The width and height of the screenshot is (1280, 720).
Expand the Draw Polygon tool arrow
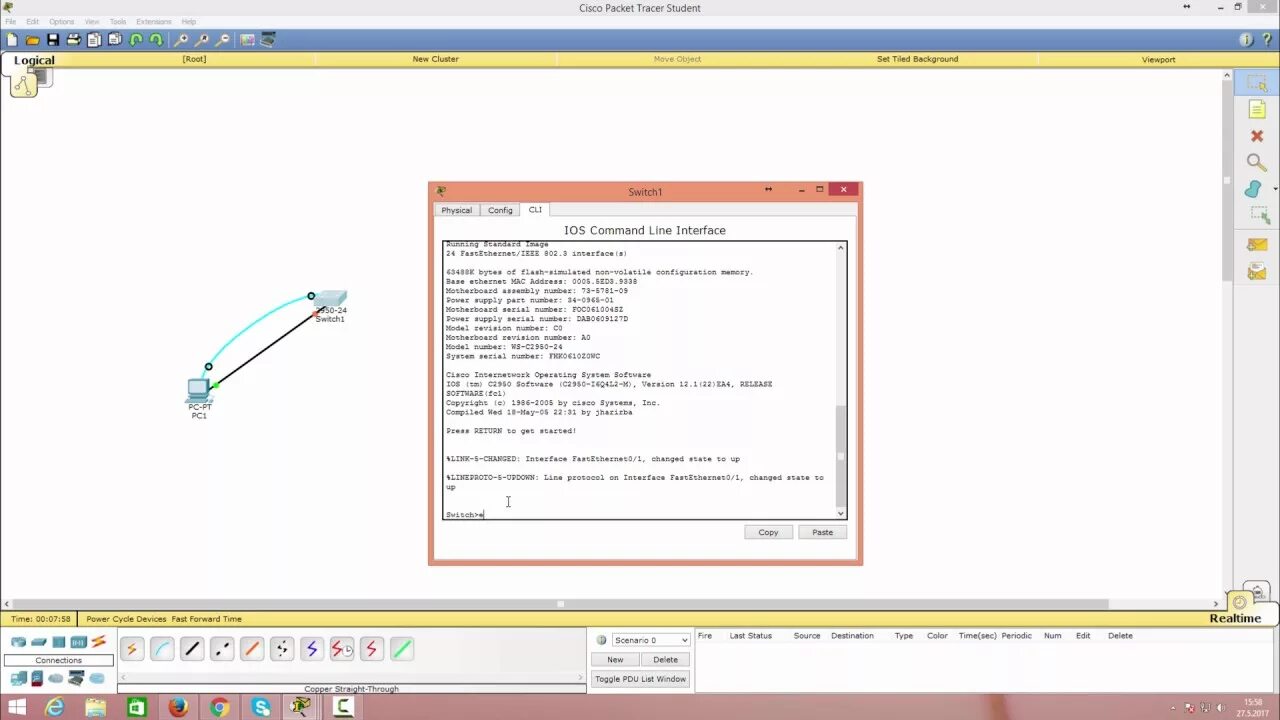(1275, 189)
